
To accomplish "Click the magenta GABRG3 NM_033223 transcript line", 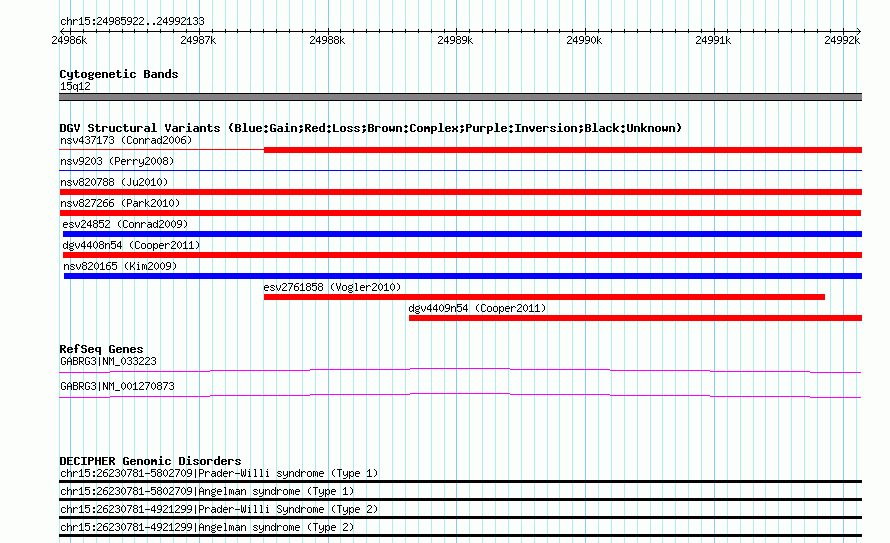I will click(x=460, y=371).
